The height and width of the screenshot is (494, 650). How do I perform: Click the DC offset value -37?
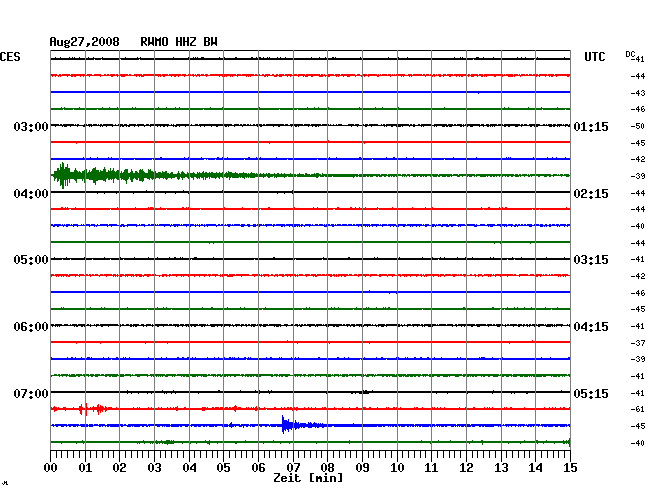[x=638, y=343]
